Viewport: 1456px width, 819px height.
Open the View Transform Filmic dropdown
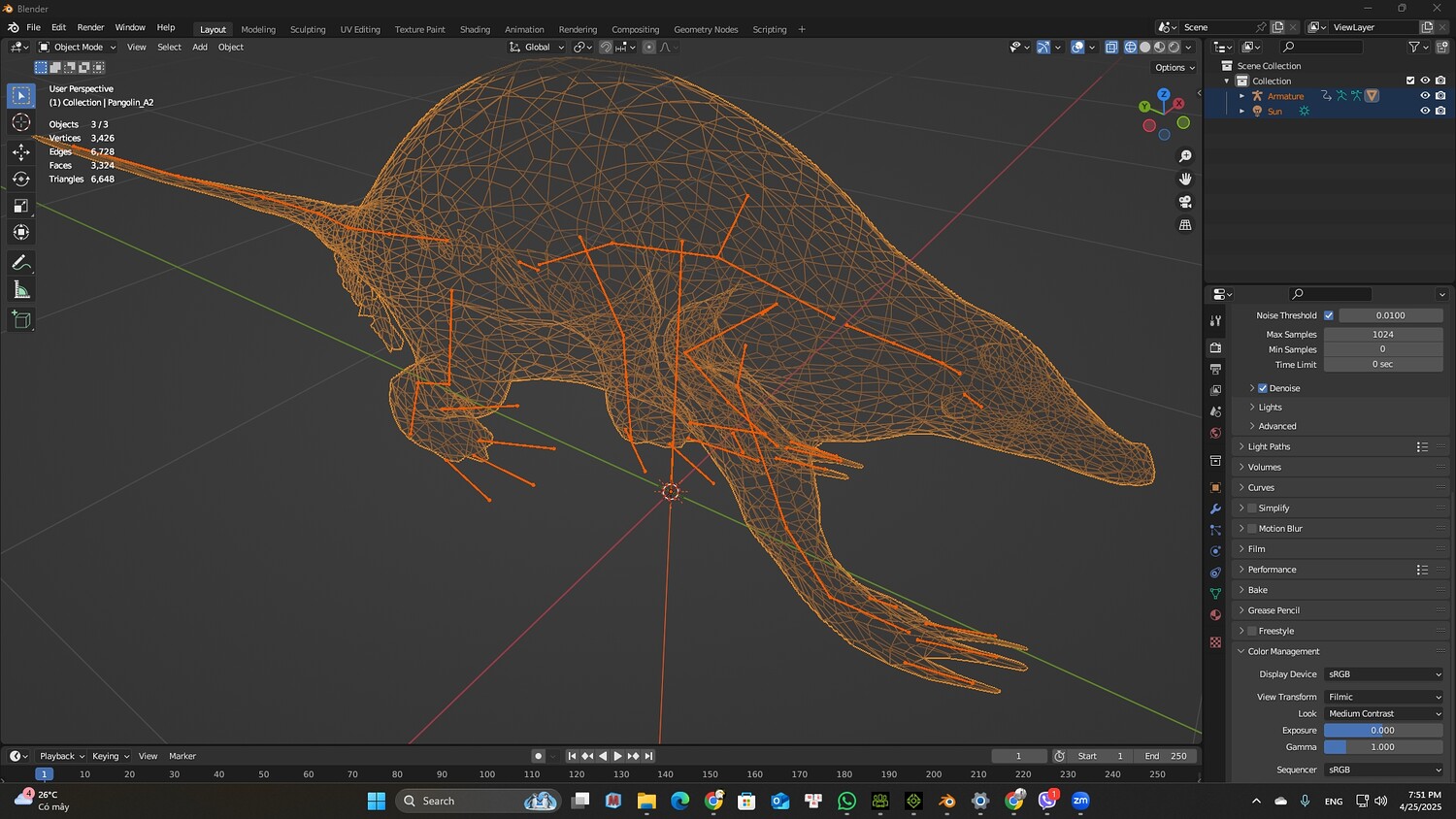tap(1383, 697)
